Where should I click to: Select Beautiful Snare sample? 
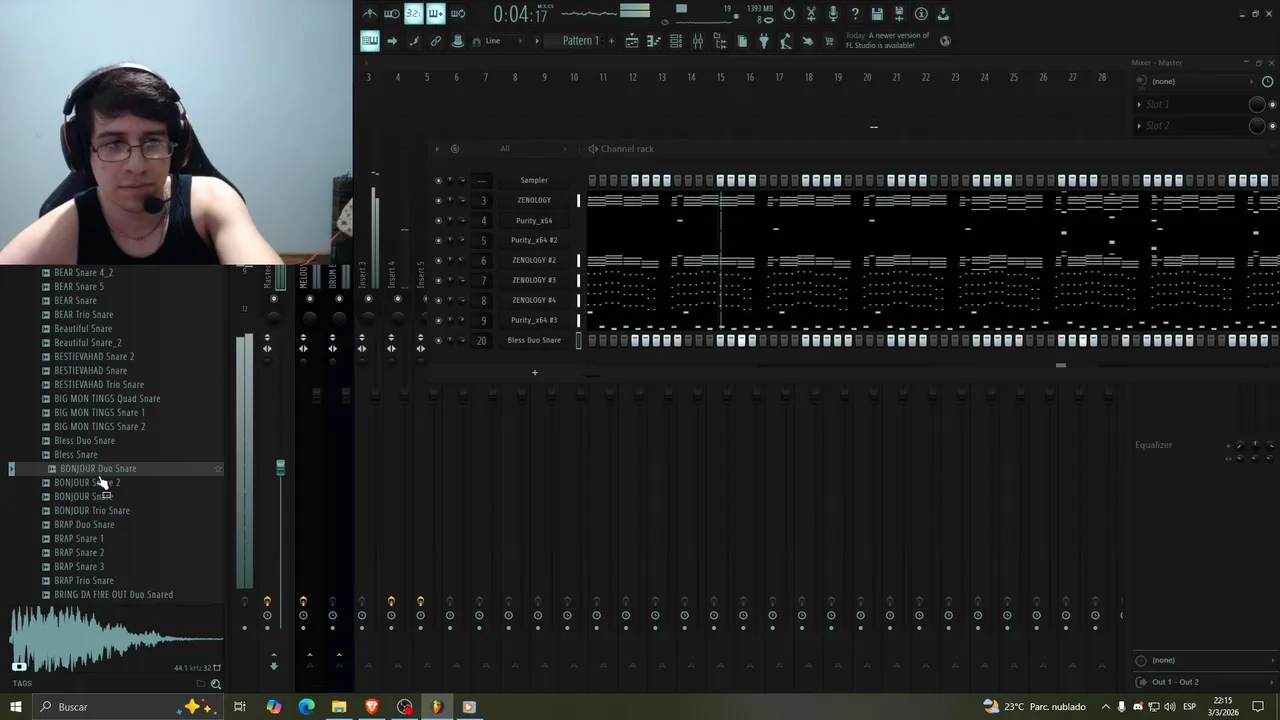click(83, 328)
